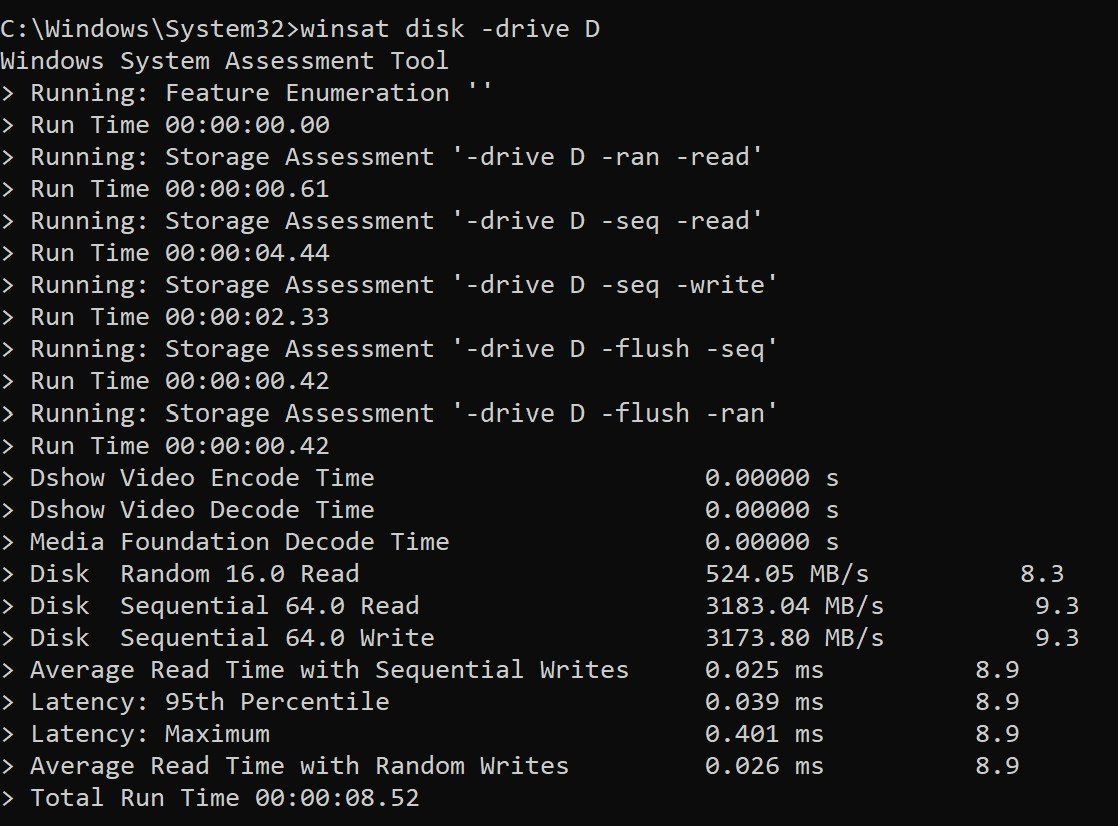Viewport: 1118px width, 826px height.
Task: Click the 3173.80 MB/s sequential write value
Action: point(794,638)
